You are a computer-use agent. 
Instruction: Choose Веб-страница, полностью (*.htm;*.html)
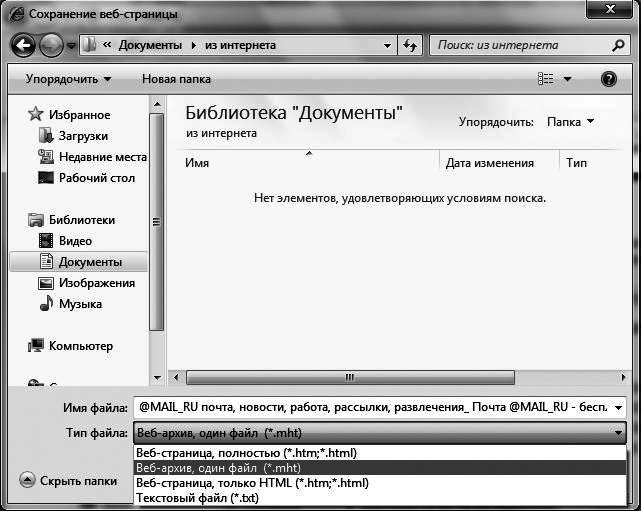point(380,453)
